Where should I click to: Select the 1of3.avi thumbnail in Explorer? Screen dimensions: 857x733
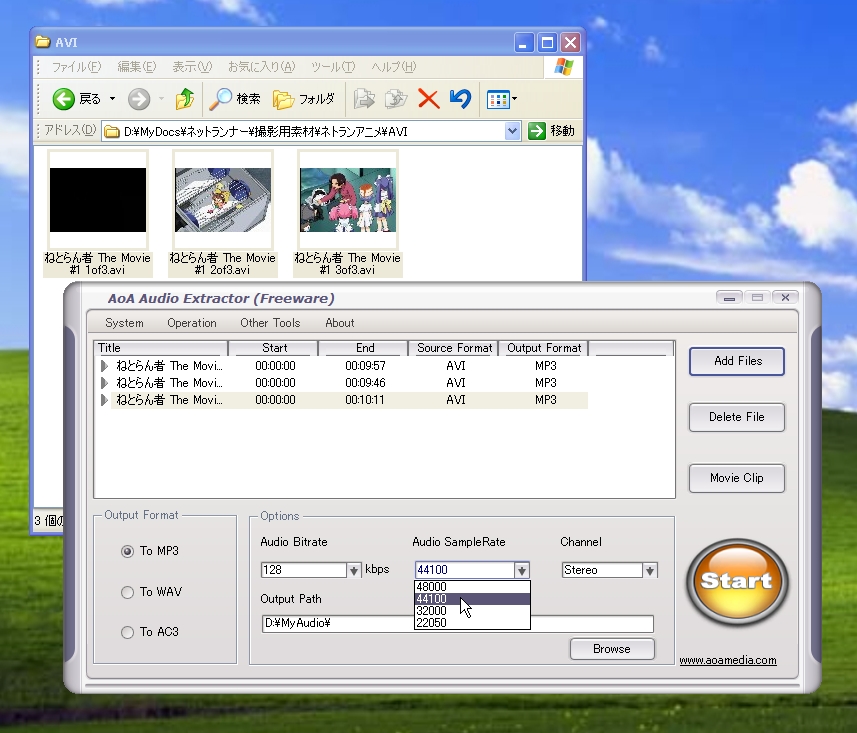(98, 200)
